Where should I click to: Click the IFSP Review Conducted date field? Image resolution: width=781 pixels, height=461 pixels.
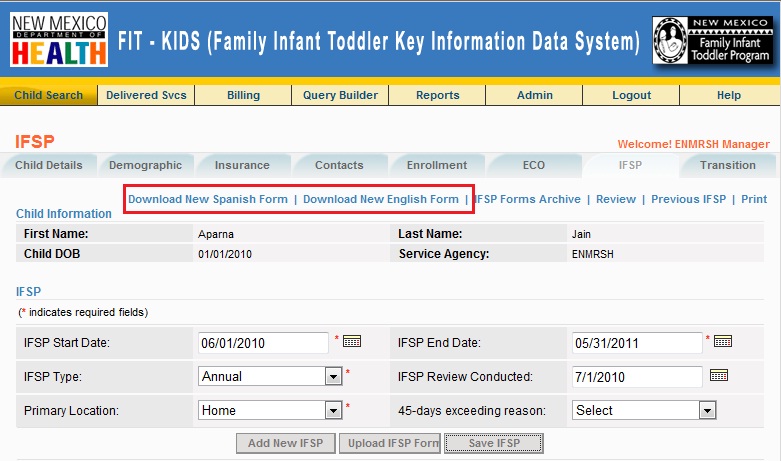[637, 377]
